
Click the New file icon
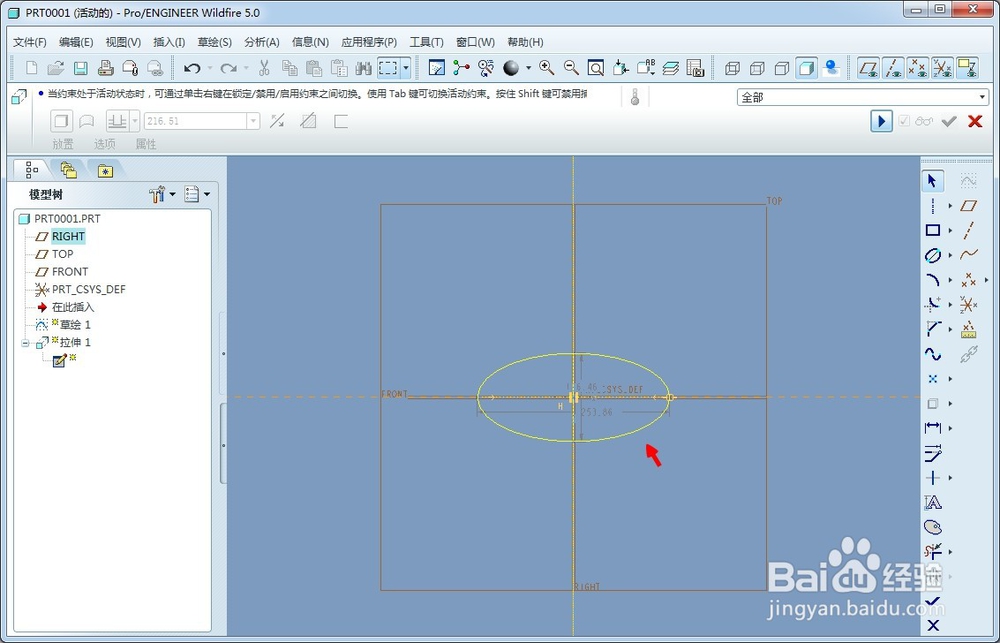coord(31,68)
